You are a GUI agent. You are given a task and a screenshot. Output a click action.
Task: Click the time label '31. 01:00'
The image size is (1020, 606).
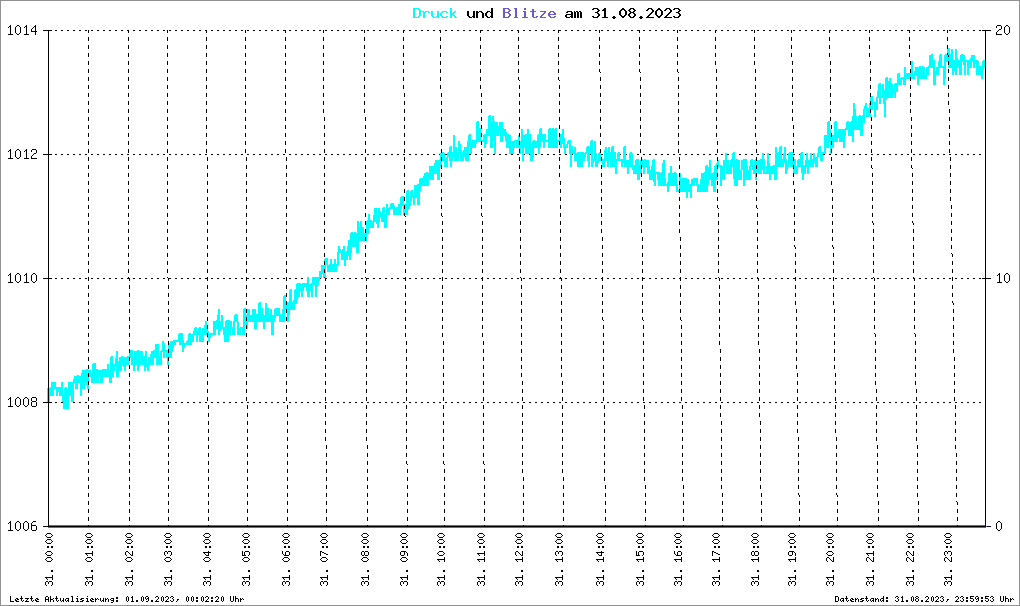(89, 560)
